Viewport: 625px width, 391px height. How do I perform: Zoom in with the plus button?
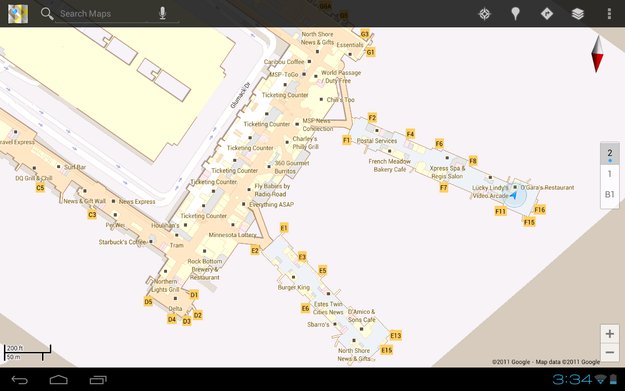(609, 334)
